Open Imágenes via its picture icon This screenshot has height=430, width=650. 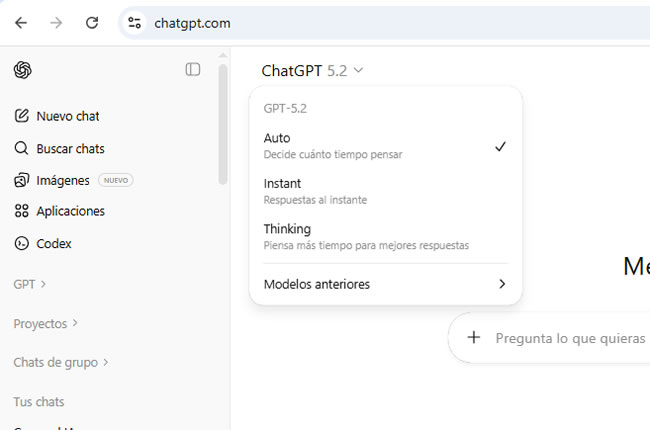[22, 181]
